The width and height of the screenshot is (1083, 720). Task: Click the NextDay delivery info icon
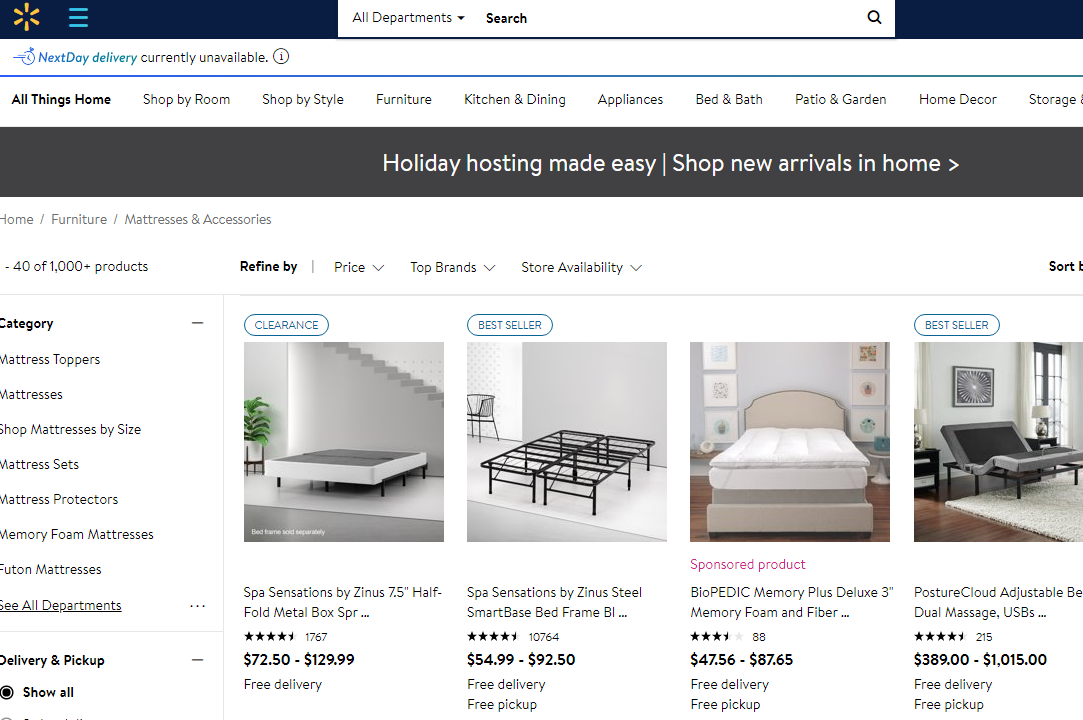click(x=281, y=57)
